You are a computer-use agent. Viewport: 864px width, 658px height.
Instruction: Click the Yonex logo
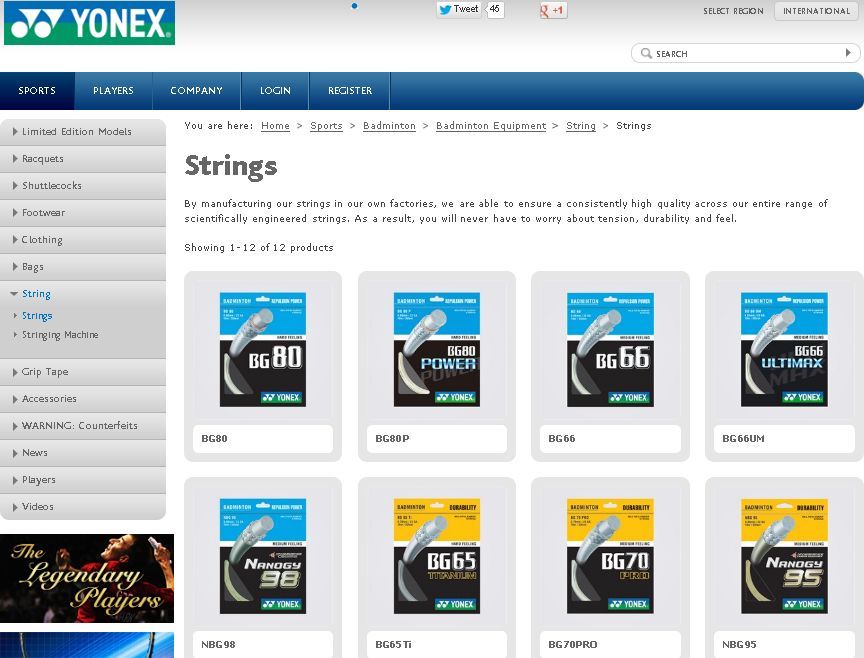coord(89,23)
